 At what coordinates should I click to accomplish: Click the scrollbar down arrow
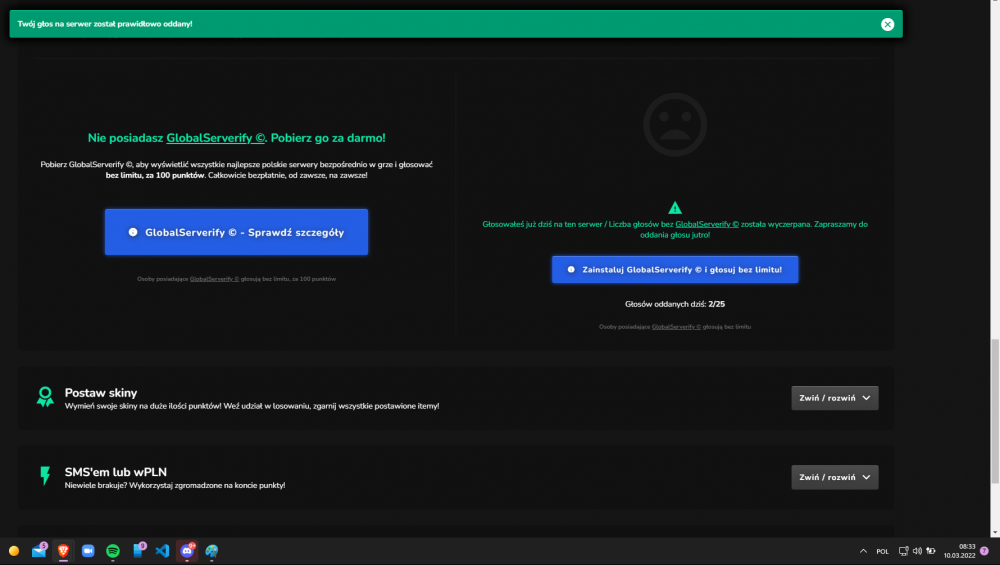tap(994, 532)
